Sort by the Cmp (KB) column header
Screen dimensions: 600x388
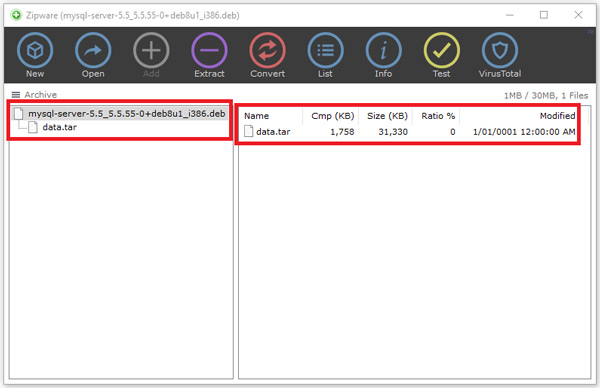(x=331, y=116)
